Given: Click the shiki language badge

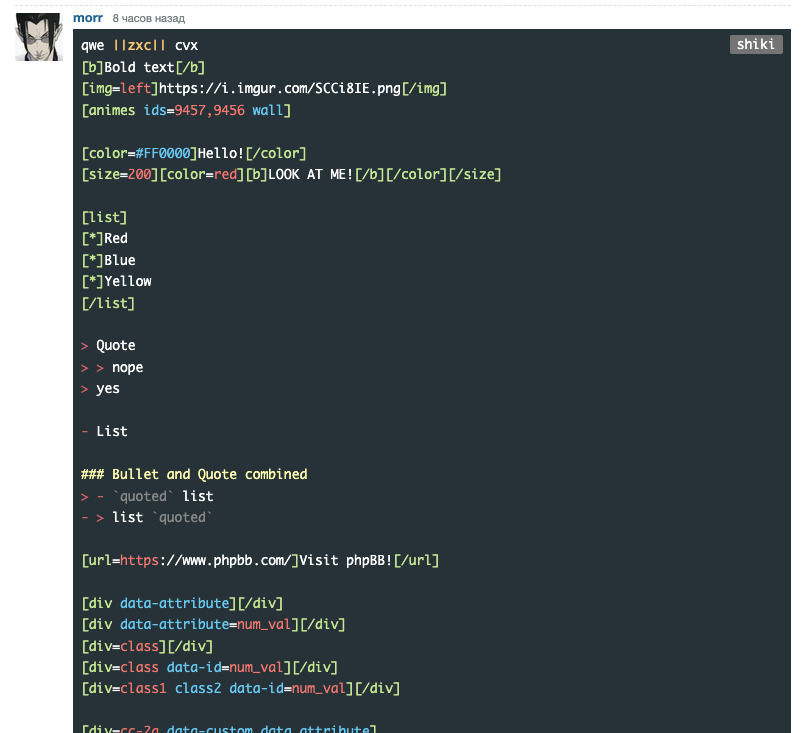Looking at the screenshot, I should 756,44.
